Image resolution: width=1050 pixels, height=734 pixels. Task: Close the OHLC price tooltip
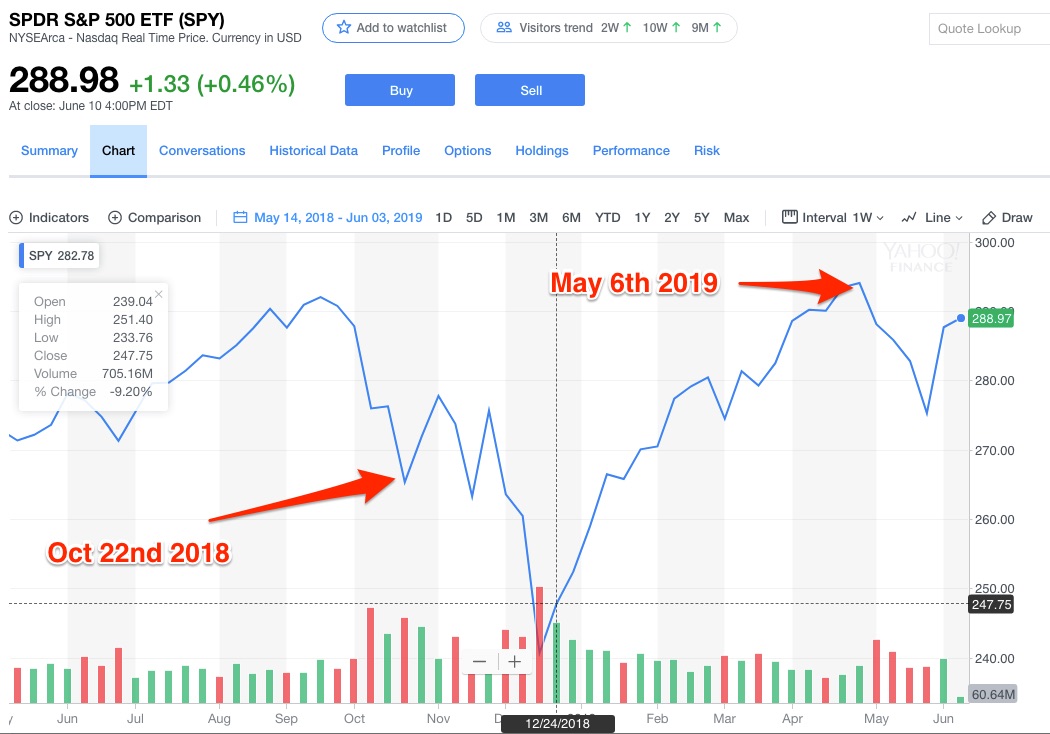pyautogui.click(x=158, y=294)
